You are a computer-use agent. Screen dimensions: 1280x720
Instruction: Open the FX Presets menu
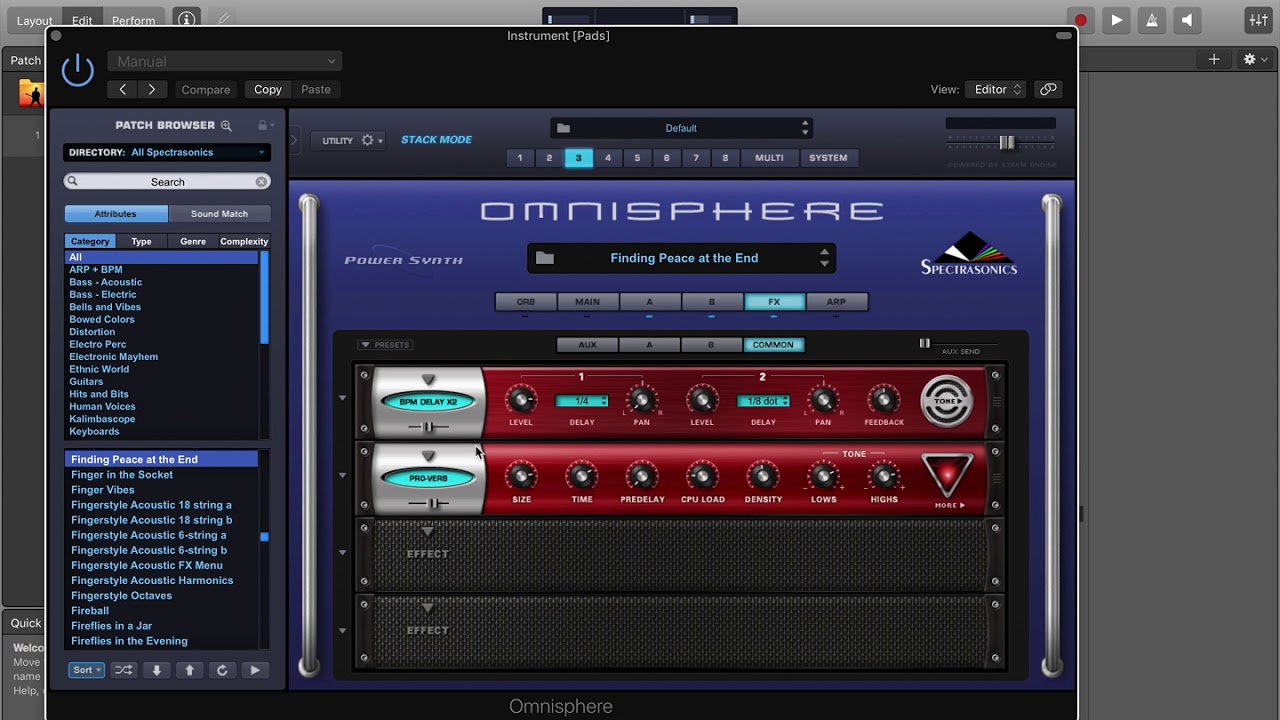pos(384,345)
